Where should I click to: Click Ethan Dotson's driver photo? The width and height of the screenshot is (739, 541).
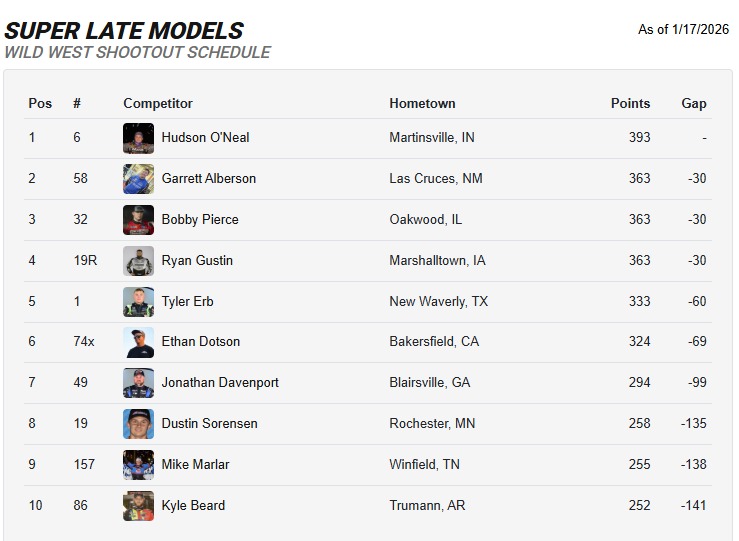(138, 342)
